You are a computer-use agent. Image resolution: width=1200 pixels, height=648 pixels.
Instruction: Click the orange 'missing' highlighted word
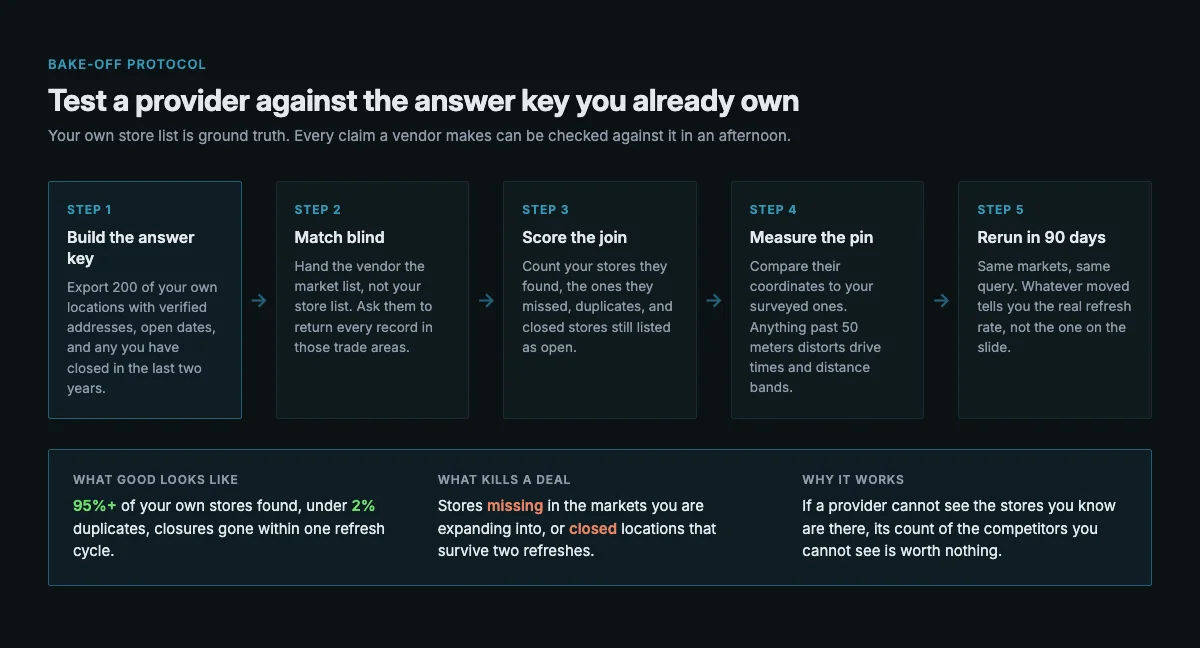[515, 506]
